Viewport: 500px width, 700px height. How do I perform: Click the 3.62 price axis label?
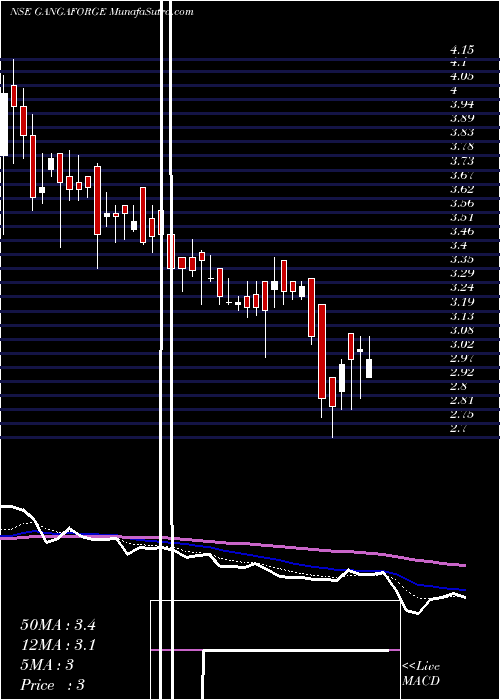(x=462, y=189)
